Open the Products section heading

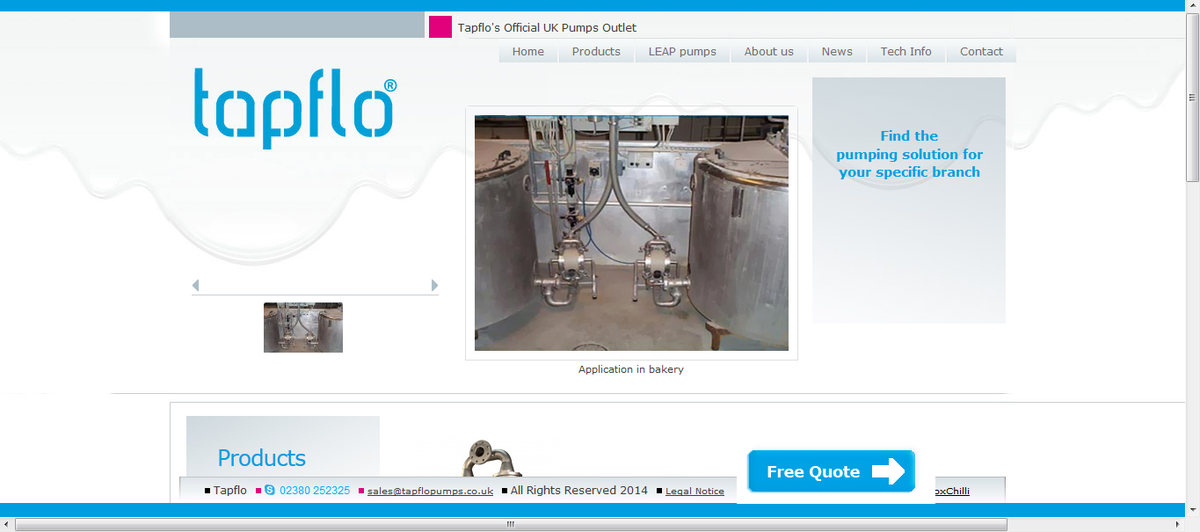click(x=262, y=458)
